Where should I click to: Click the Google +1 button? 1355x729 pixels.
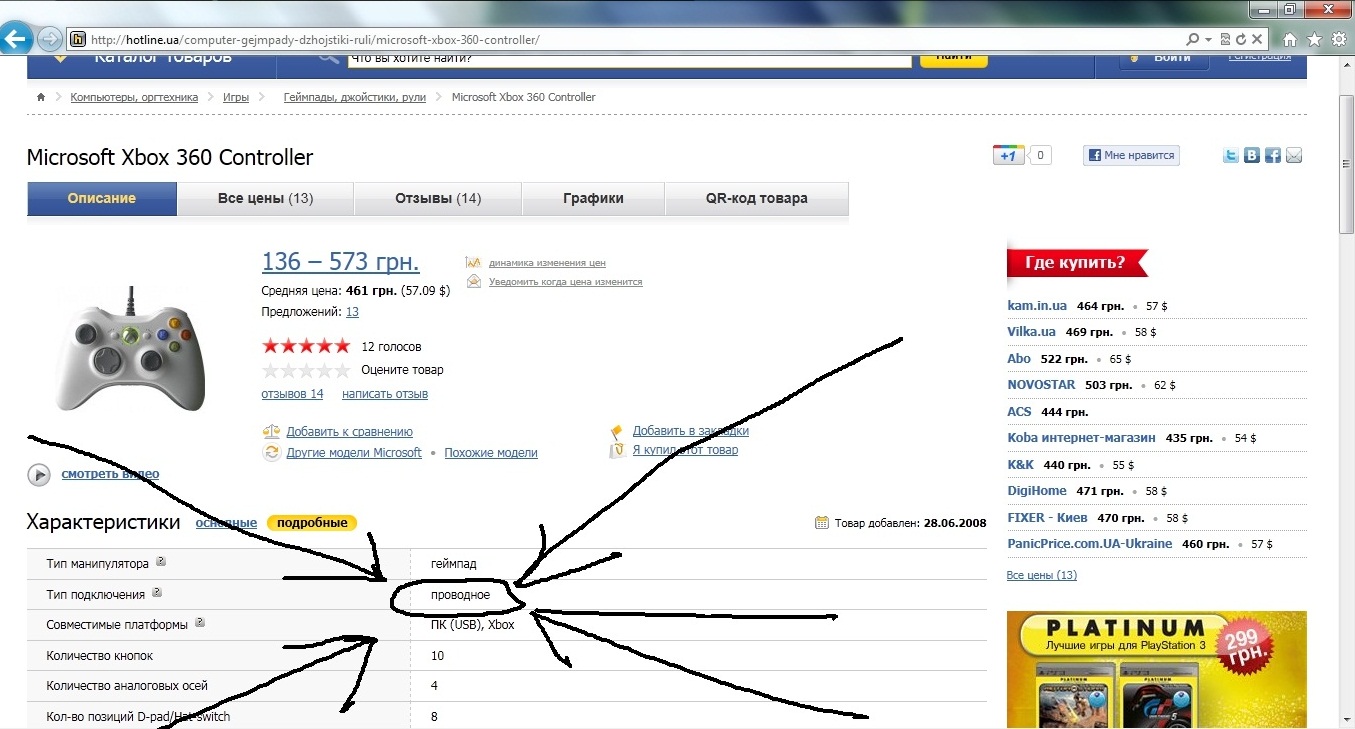click(x=1009, y=155)
